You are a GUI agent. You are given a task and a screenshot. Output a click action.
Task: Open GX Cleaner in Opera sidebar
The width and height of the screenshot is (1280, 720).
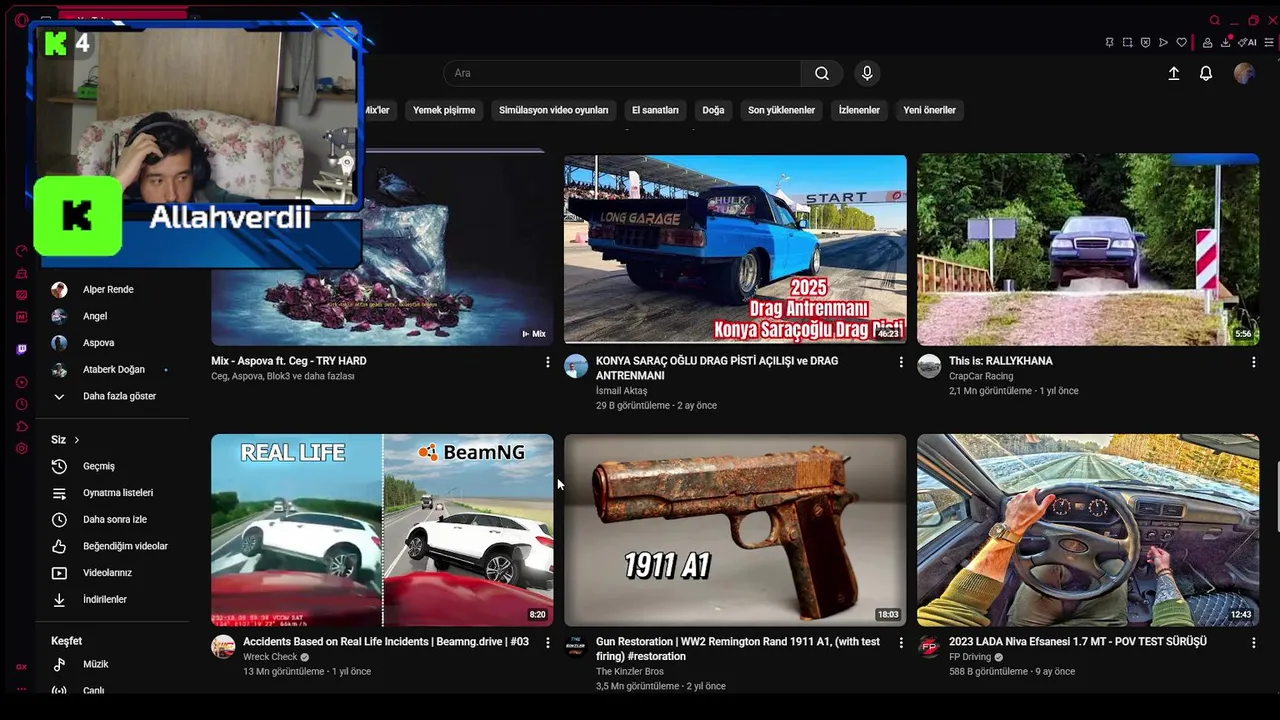[x=21, y=273]
